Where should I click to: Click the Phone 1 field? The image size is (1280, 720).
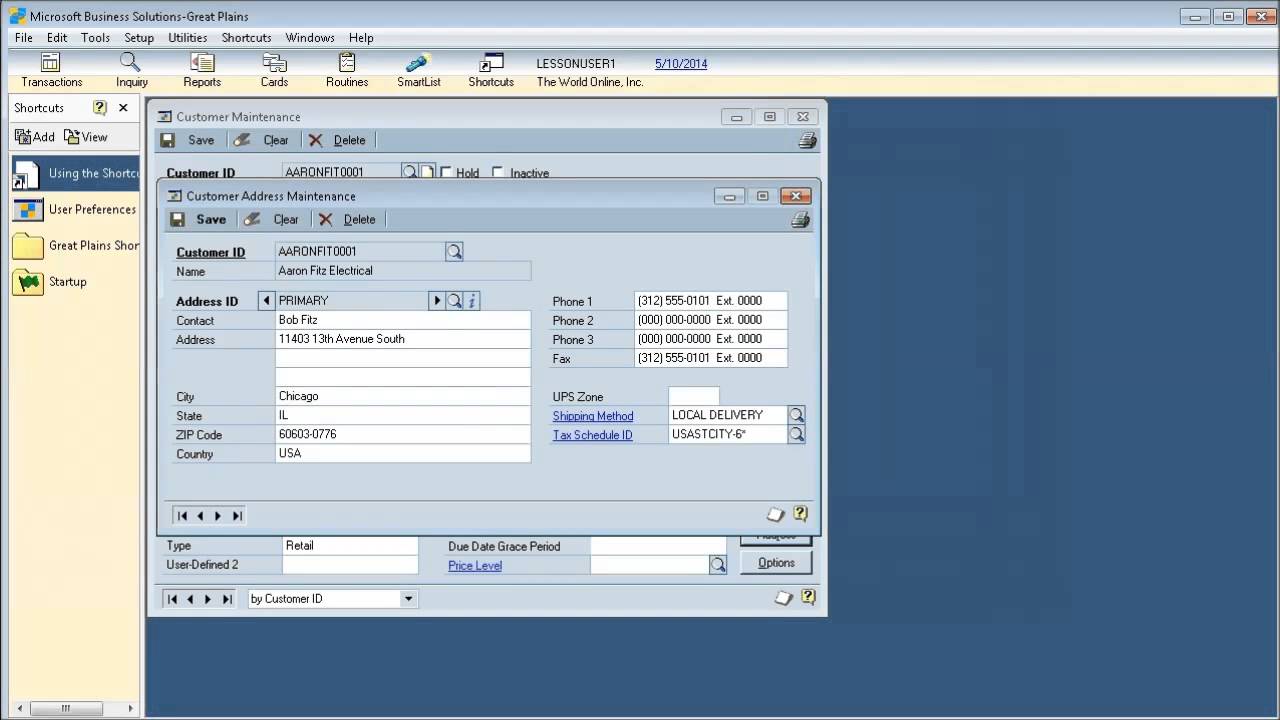[711, 301]
